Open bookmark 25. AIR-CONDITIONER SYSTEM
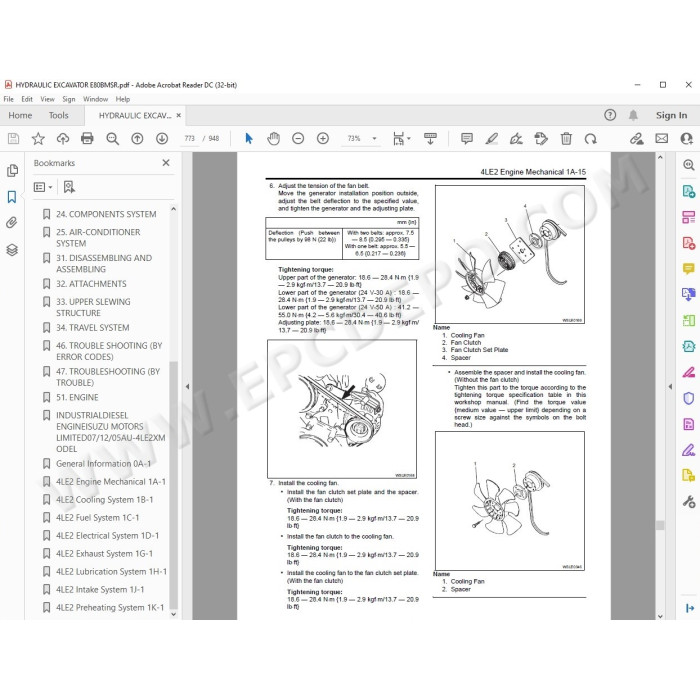 coord(98,238)
